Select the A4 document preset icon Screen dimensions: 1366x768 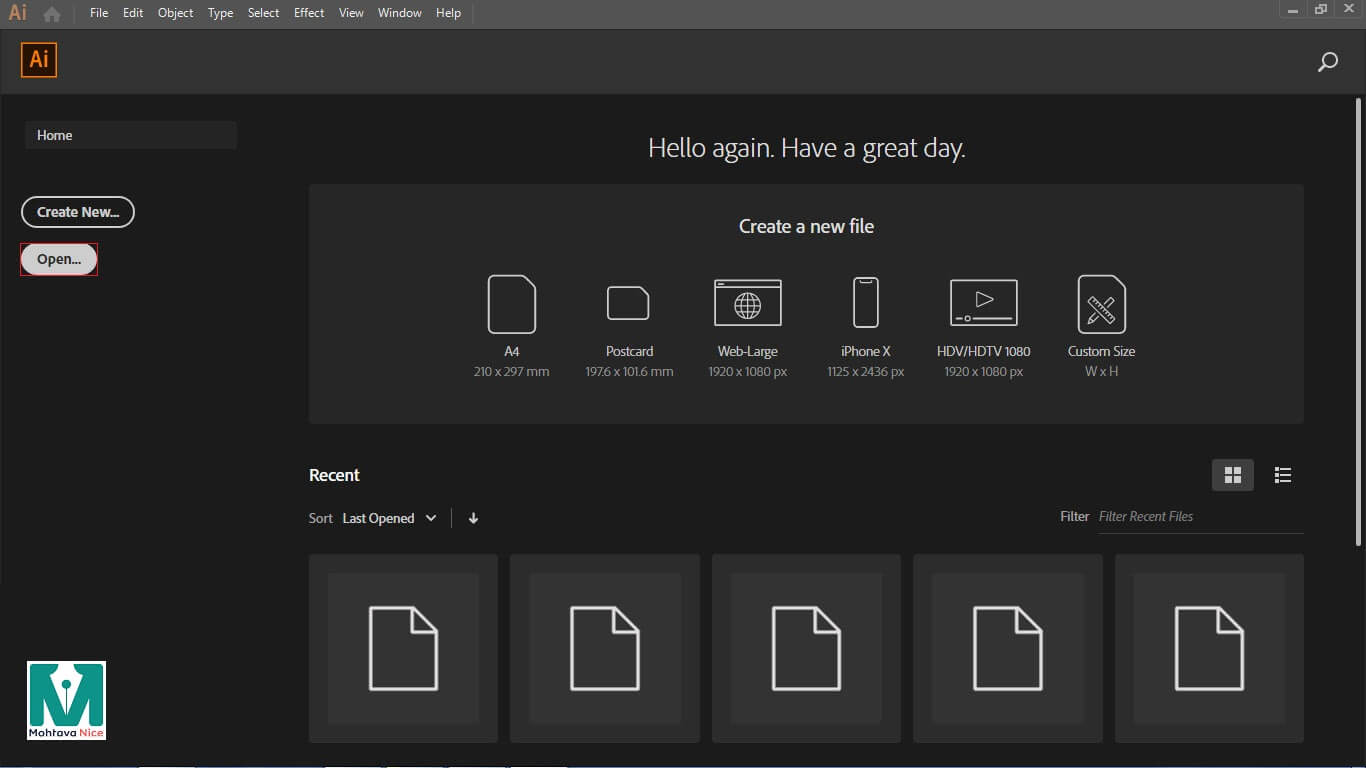click(511, 304)
